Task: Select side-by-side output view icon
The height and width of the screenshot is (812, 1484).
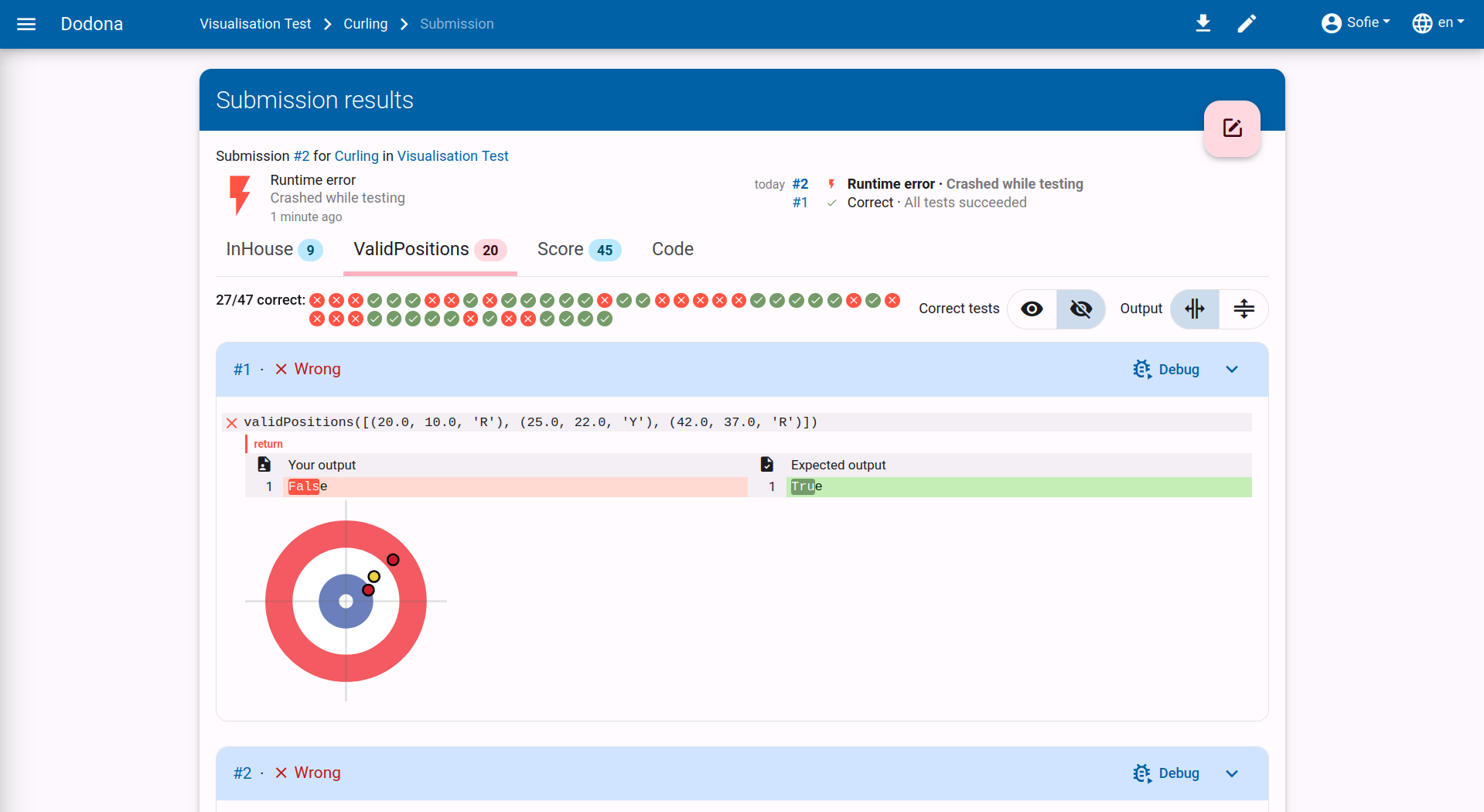Action: click(1195, 309)
